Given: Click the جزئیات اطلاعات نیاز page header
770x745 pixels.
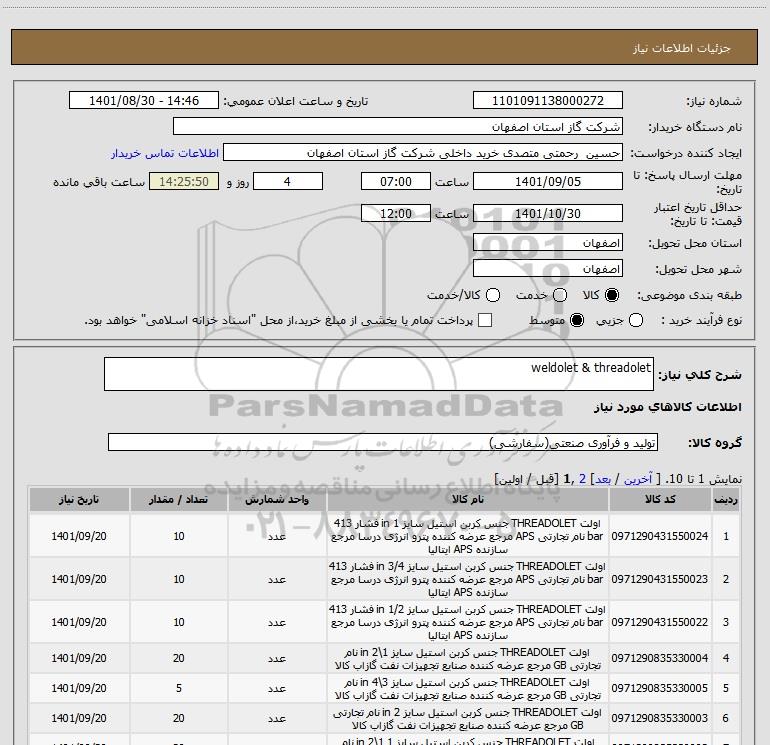Looking at the screenshot, I should 682,48.
